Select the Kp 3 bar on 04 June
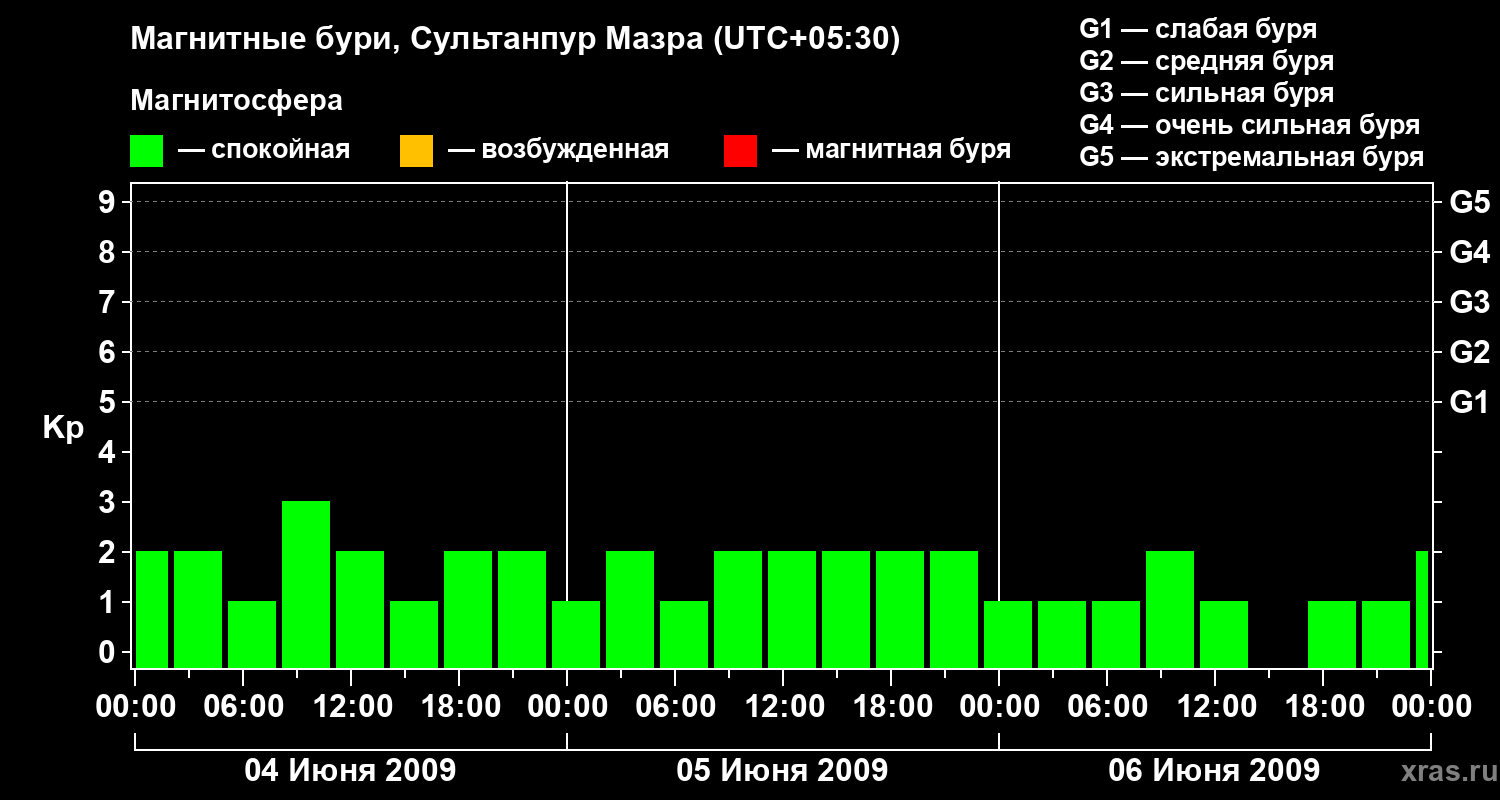 pyautogui.click(x=306, y=584)
